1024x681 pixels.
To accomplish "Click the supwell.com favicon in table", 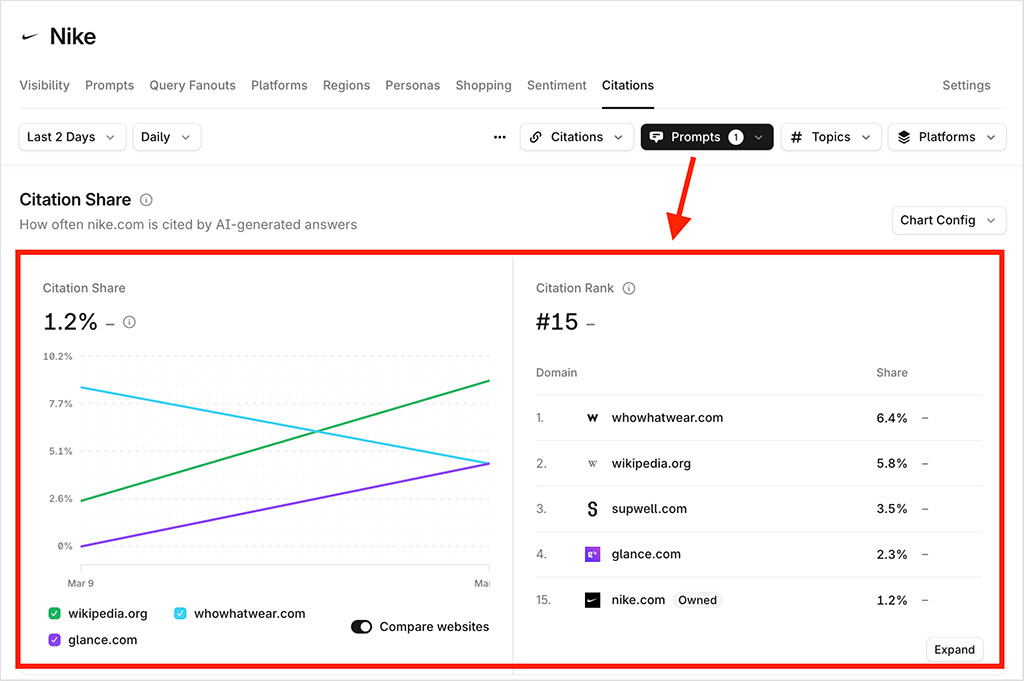I will point(592,509).
